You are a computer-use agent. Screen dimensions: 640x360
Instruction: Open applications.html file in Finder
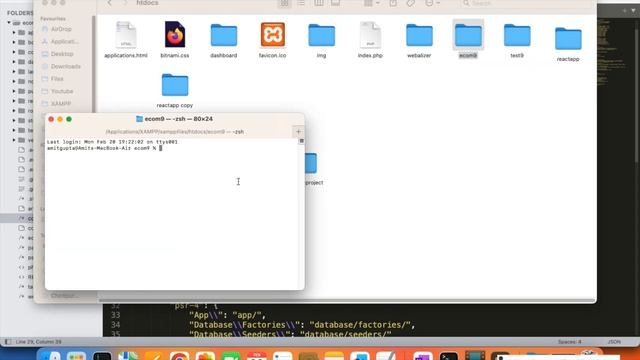(x=126, y=39)
